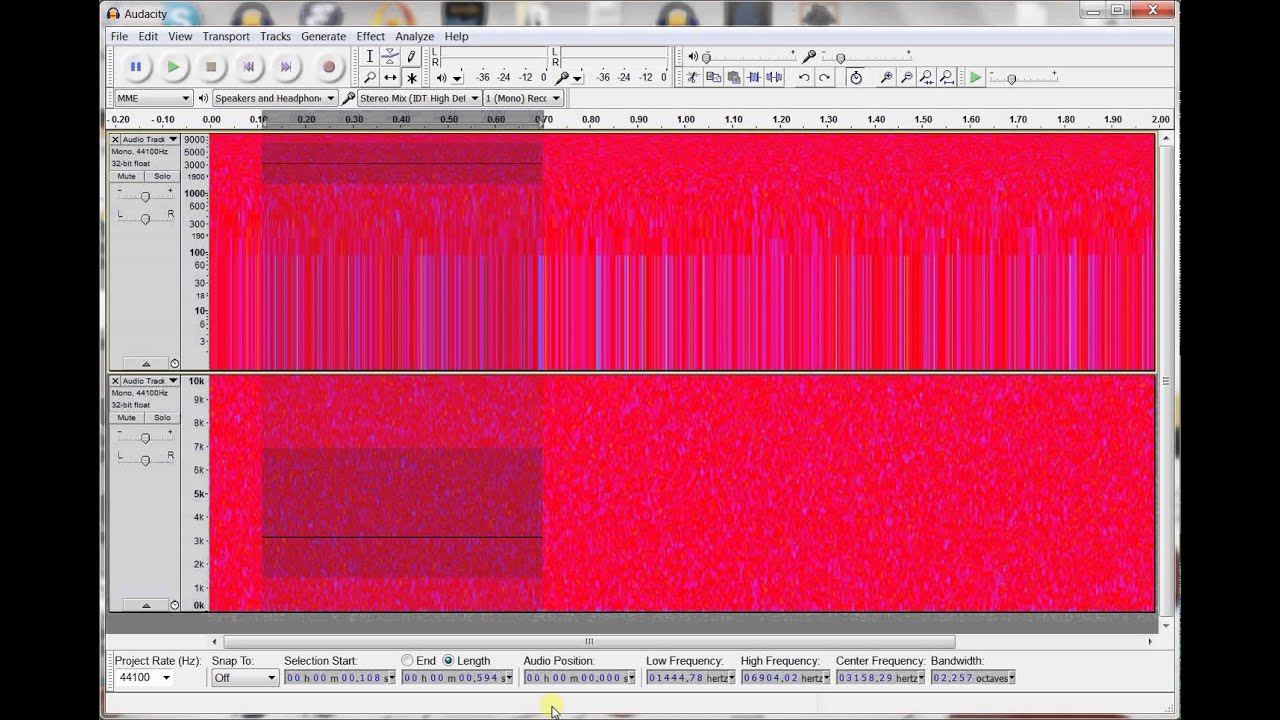Image resolution: width=1280 pixels, height=720 pixels.
Task: Start recording with the red Record button
Action: pos(329,67)
